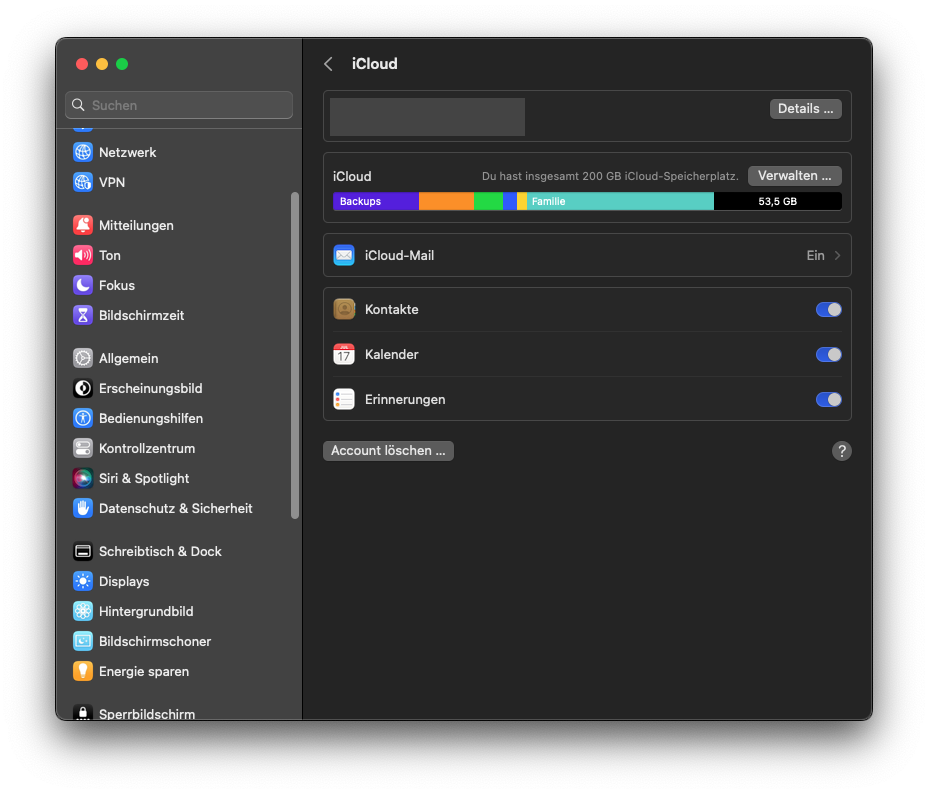
Task: Click the Backups storage bar segment
Action: pyautogui.click(x=376, y=201)
